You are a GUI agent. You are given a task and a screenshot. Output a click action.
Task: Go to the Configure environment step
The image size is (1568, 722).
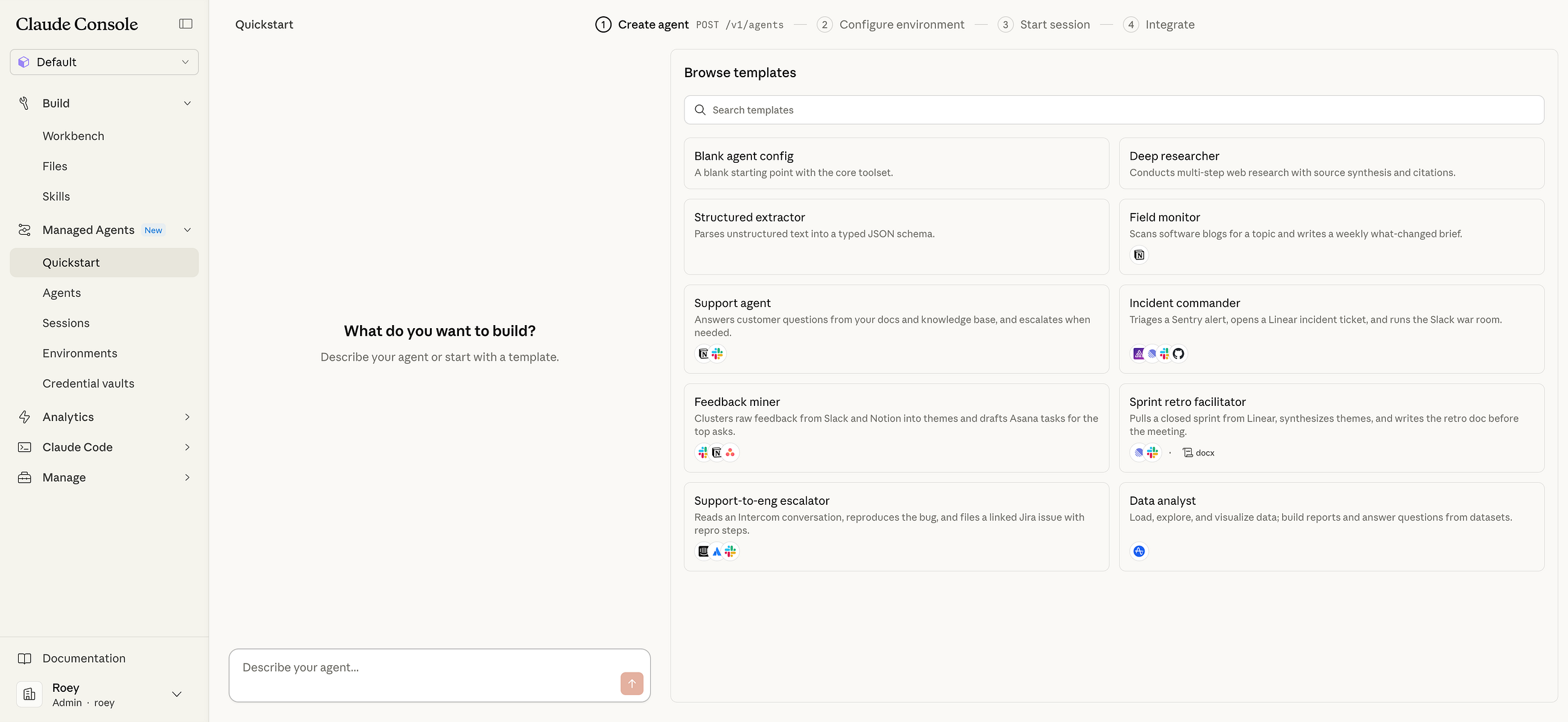[901, 24]
